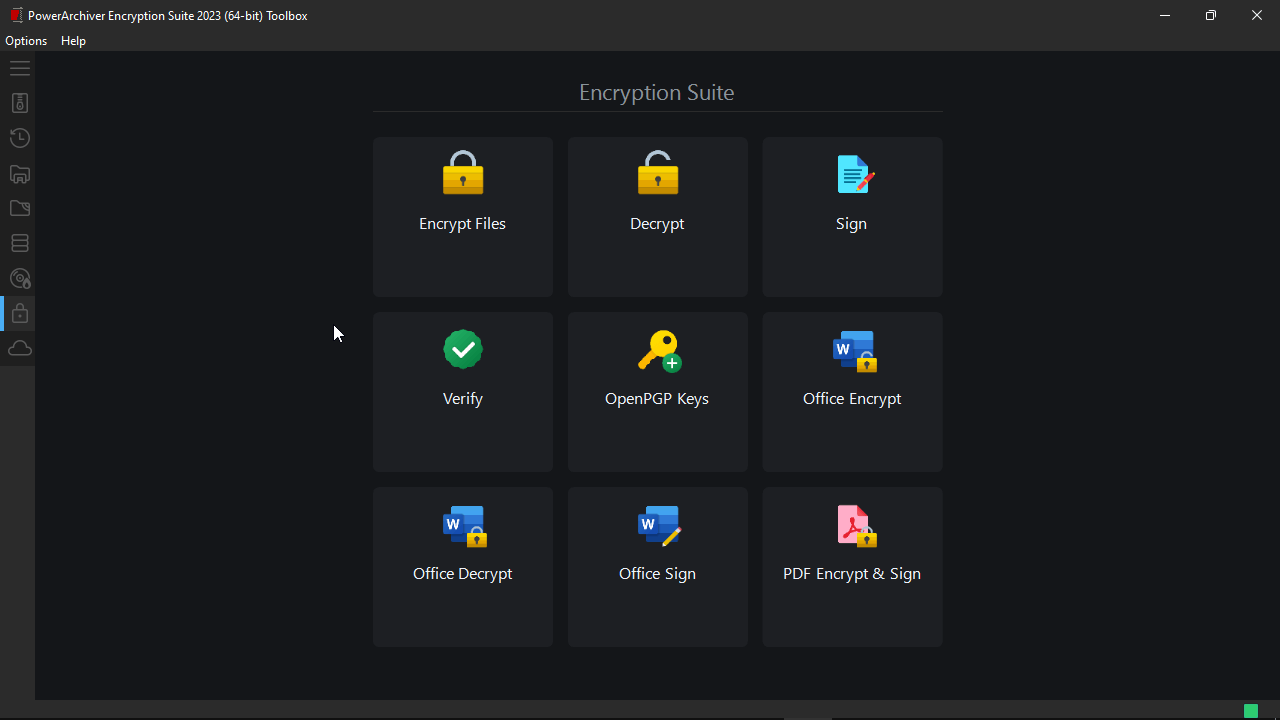Viewport: 1280px width, 720px height.
Task: Select the Office Decrypt tile
Action: pyautogui.click(x=462, y=566)
